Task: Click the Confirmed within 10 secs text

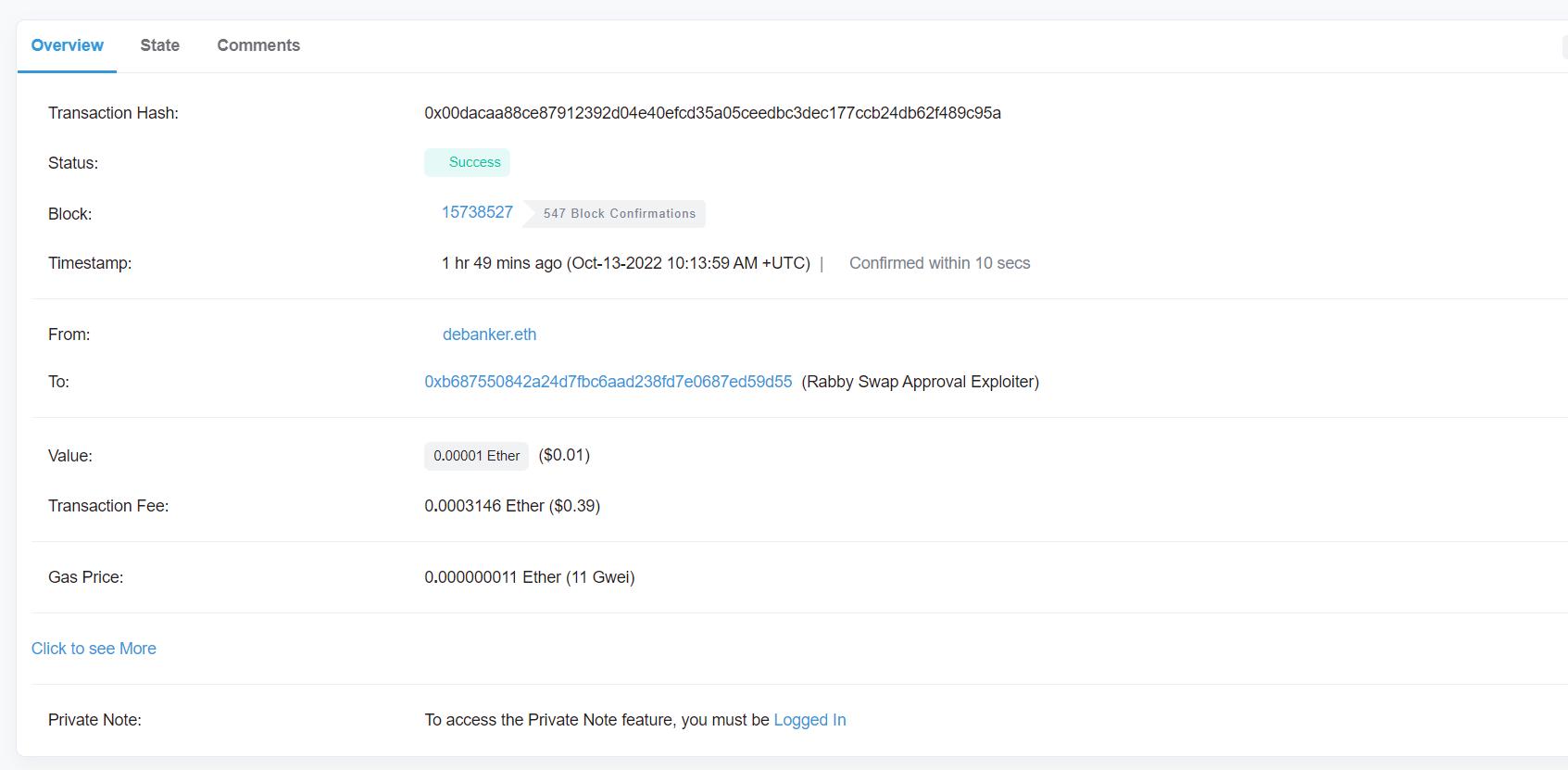Action: (x=939, y=263)
